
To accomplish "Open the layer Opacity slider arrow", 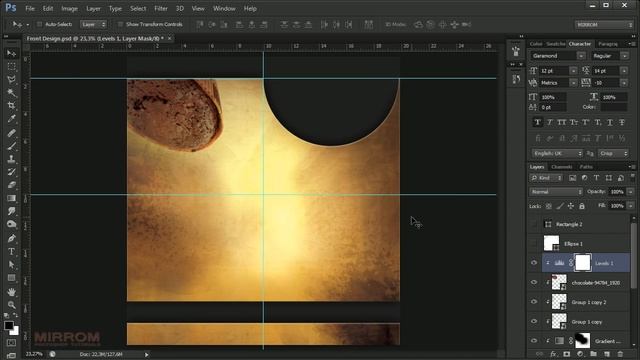I will pos(630,192).
